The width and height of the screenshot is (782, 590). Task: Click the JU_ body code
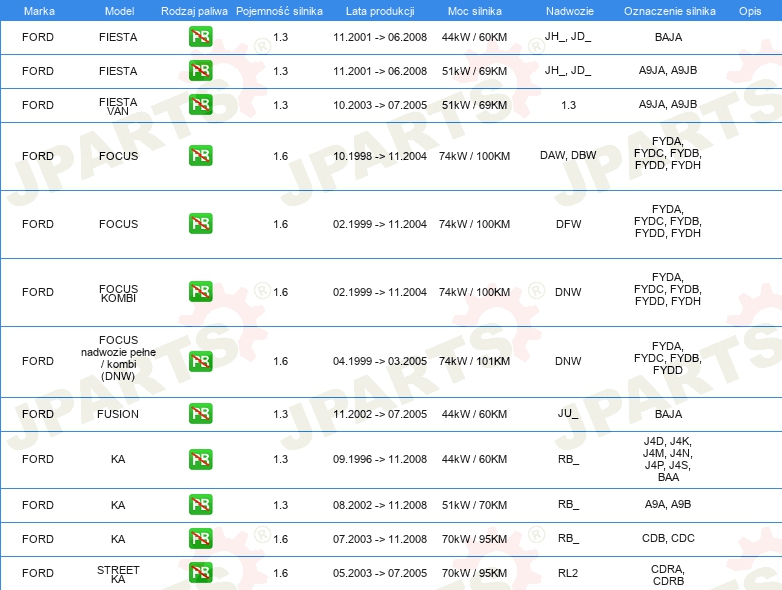(x=568, y=414)
